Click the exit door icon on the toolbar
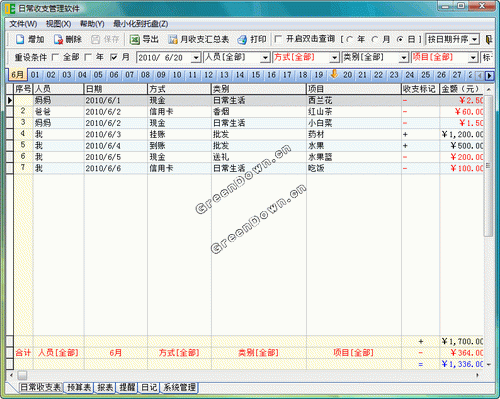This screenshot has width=500, height=399. [x=489, y=39]
